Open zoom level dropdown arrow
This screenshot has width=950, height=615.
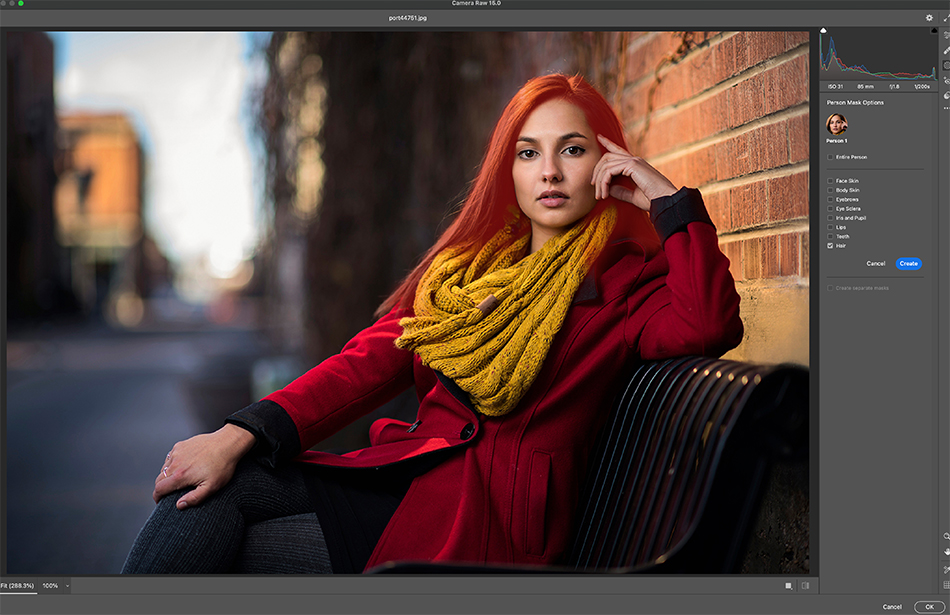click(x=67, y=586)
